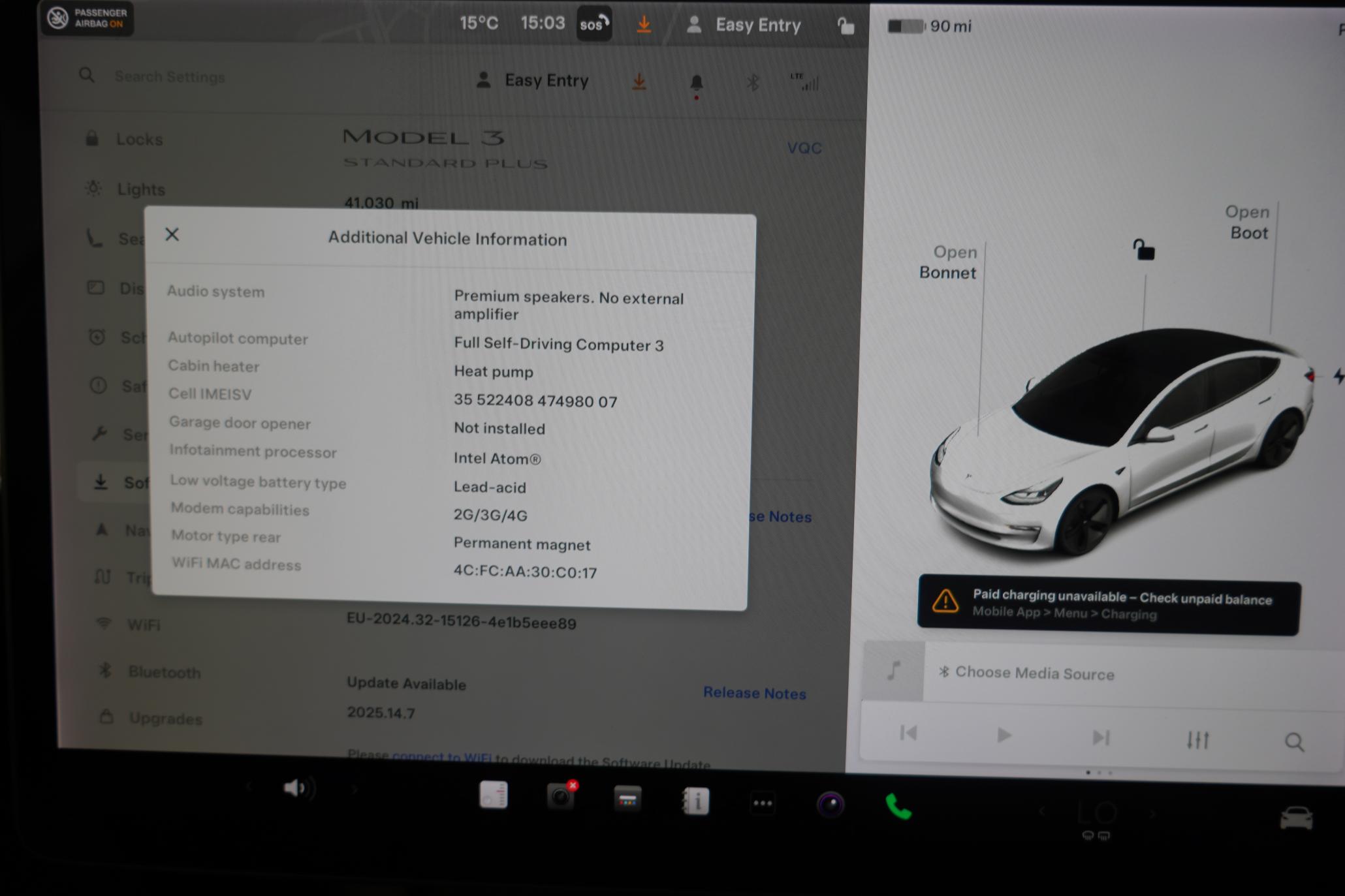Open the phone app

click(898, 807)
